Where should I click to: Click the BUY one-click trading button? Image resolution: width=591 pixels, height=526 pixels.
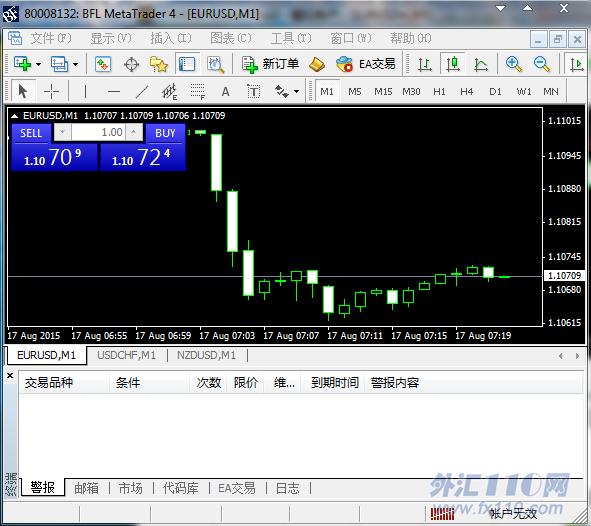[x=165, y=133]
